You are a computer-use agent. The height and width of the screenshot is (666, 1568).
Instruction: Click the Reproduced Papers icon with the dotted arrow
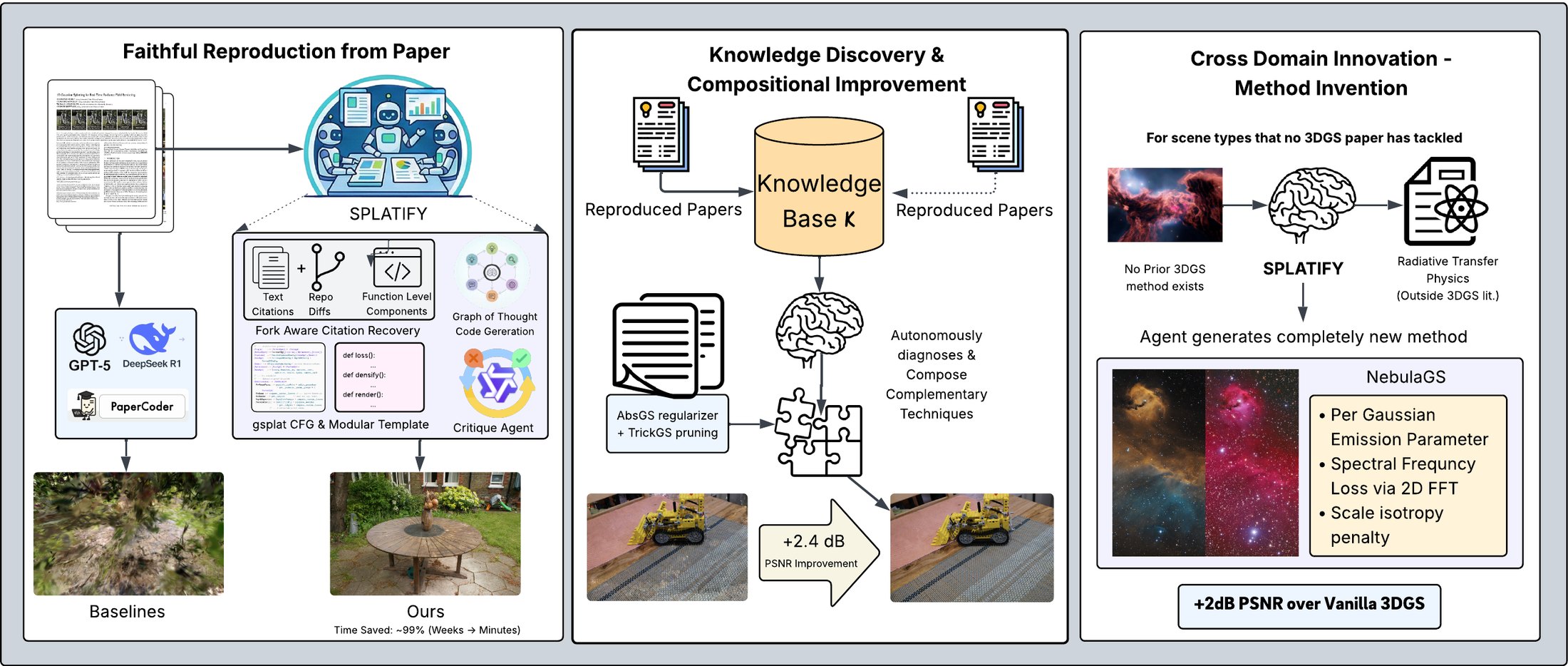(x=996, y=135)
